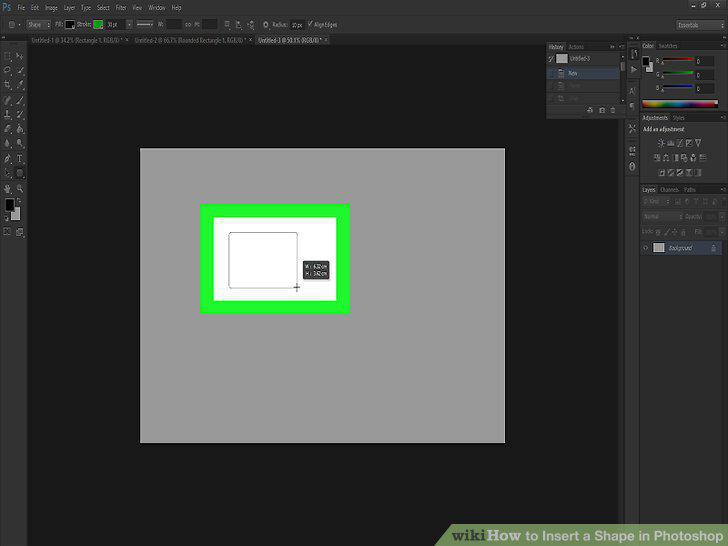Viewport: 728px width, 546px height.
Task: Click the green Stroke color swatch
Action: 98,25
